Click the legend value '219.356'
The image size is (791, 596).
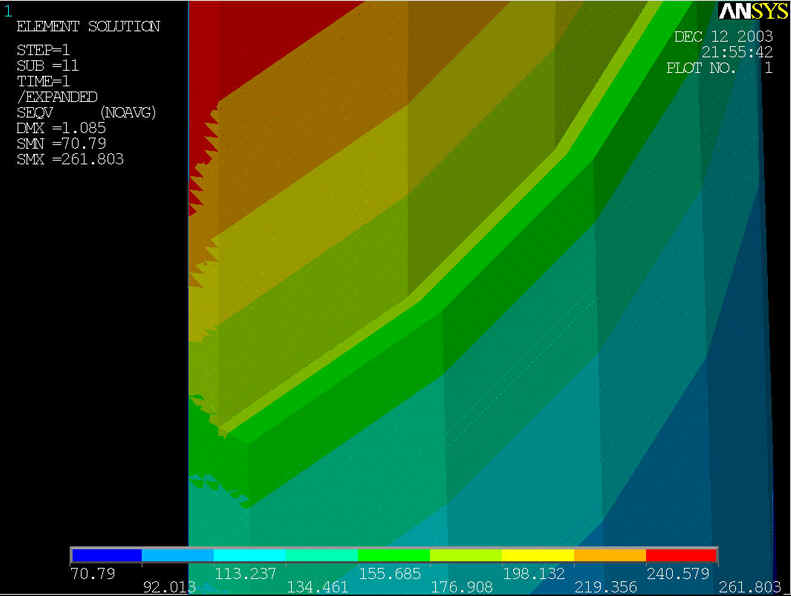point(606,587)
